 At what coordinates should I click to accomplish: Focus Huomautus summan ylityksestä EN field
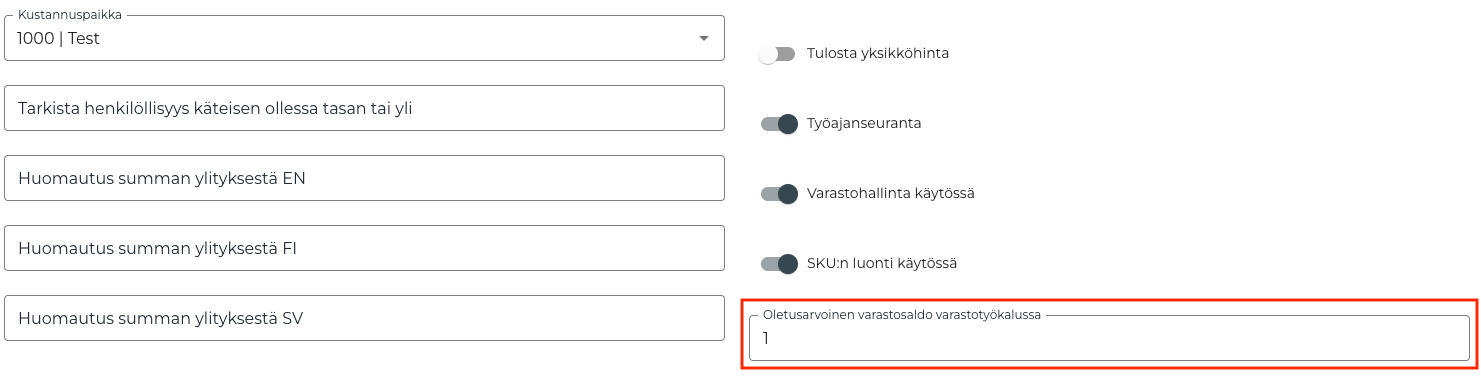click(364, 178)
